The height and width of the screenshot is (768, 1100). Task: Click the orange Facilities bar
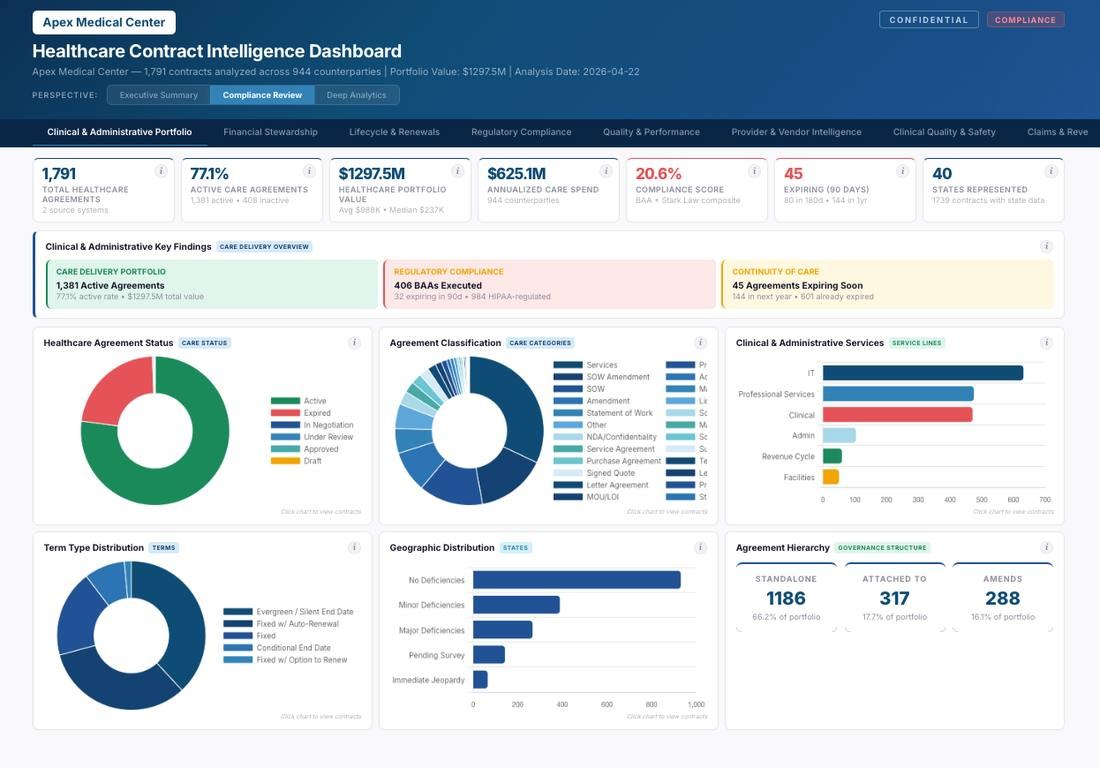831,477
